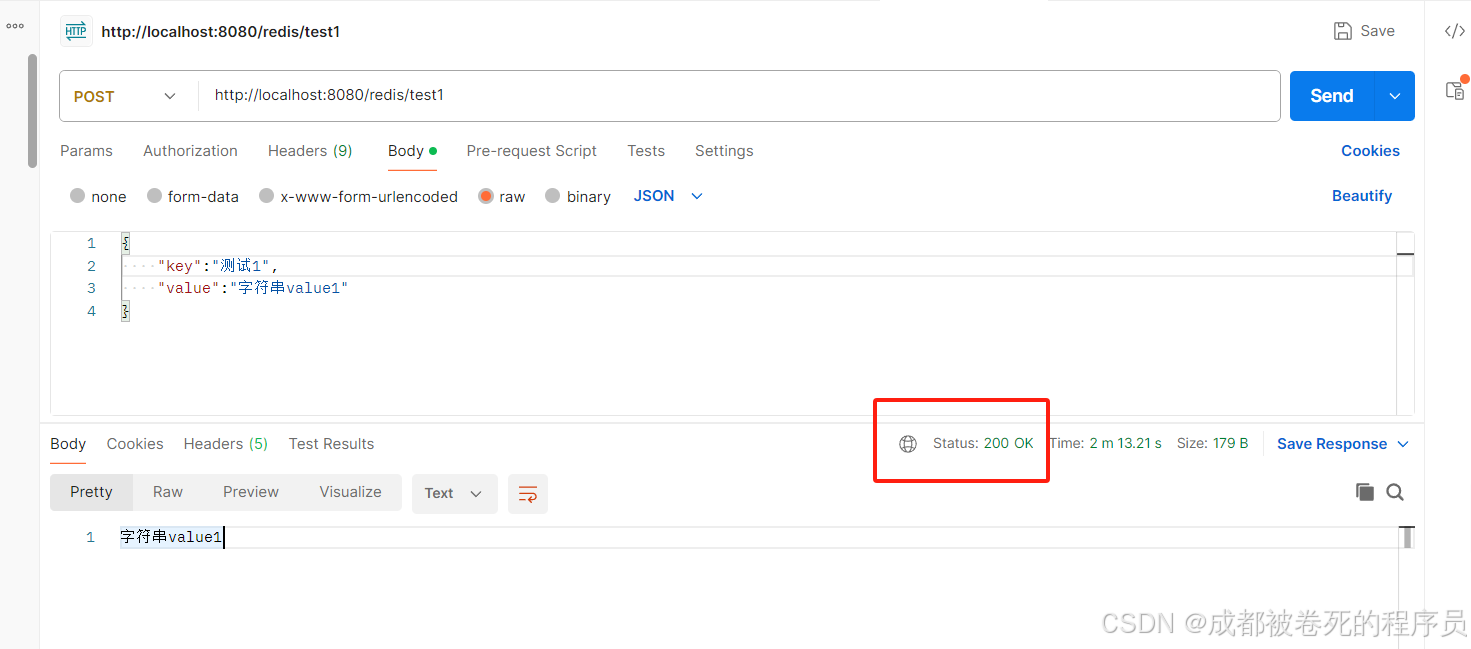
Task: Search the response with the magnifier icon
Action: [1395, 492]
